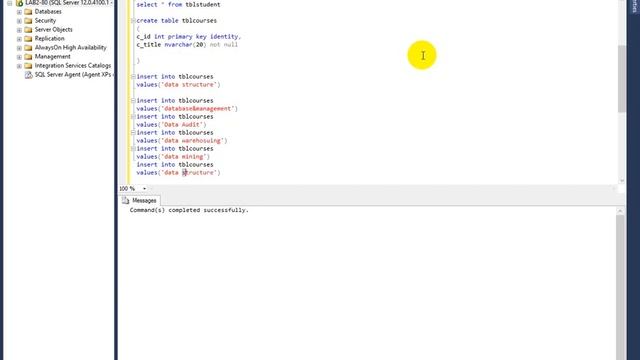The height and width of the screenshot is (360, 640).
Task: Click the Security folder icon
Action: (x=28, y=21)
